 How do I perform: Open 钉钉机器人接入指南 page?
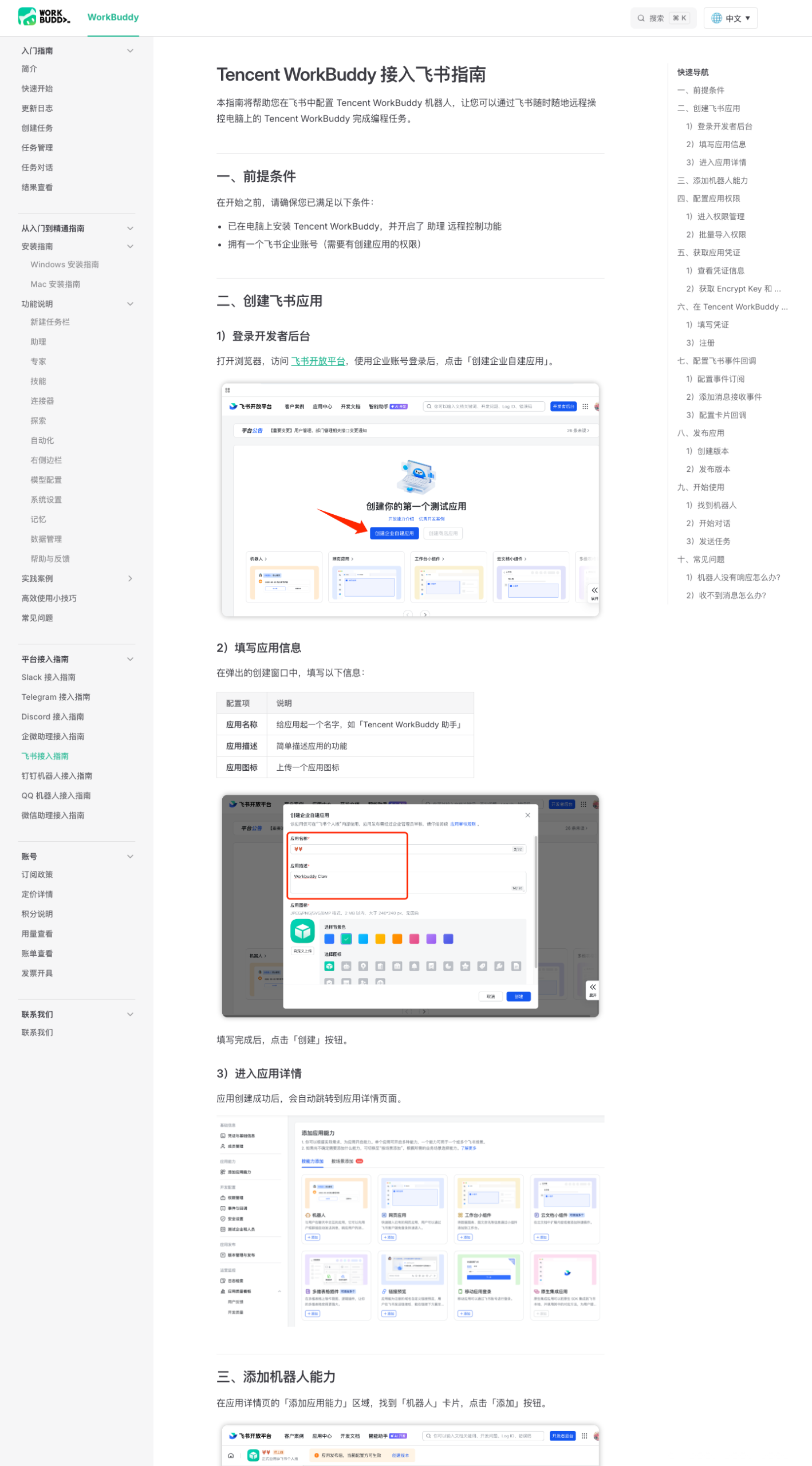[57, 776]
